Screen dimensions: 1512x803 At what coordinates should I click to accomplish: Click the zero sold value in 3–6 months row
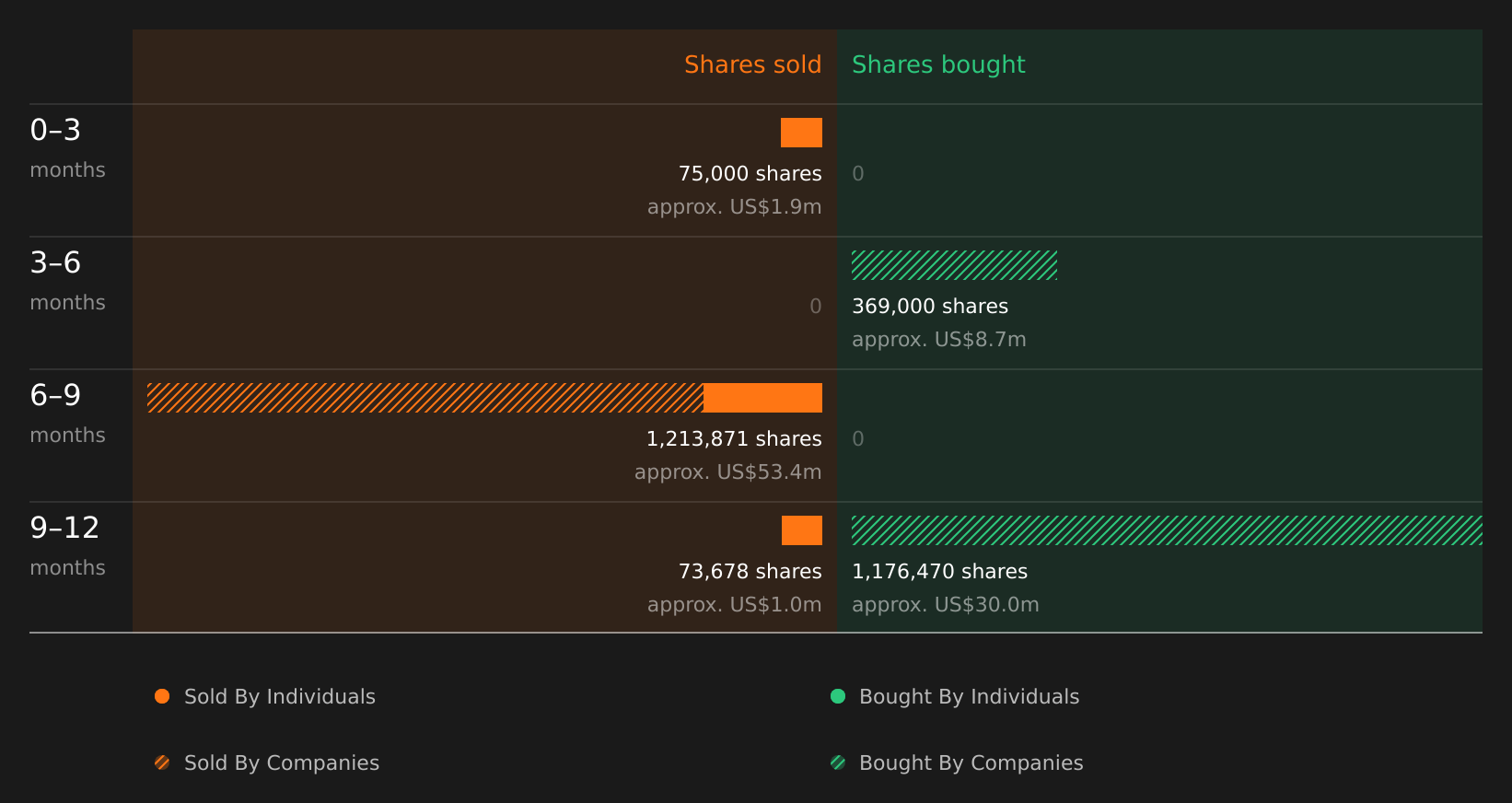(x=815, y=307)
